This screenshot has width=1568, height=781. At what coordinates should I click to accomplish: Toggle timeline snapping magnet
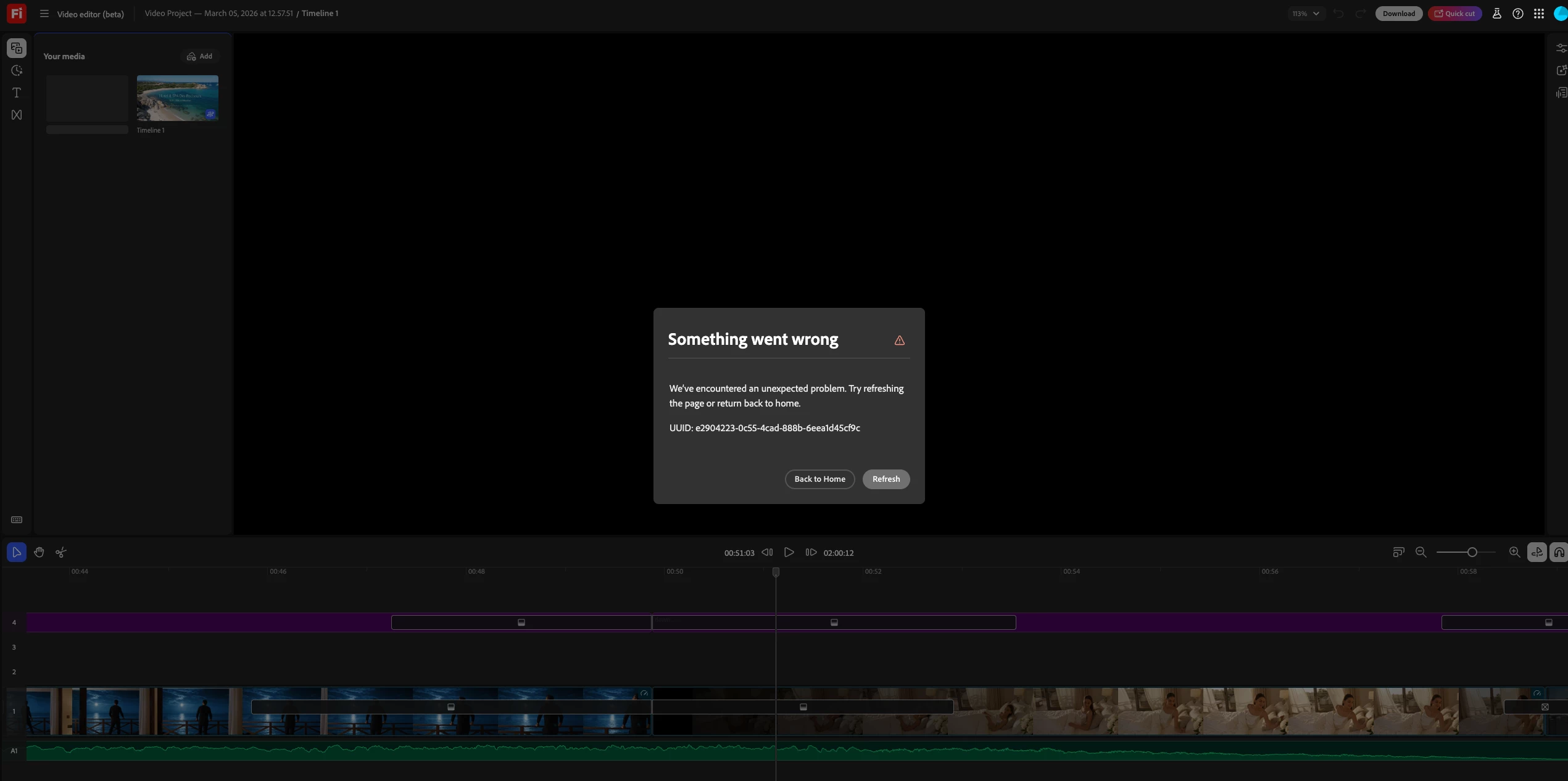(x=1559, y=552)
